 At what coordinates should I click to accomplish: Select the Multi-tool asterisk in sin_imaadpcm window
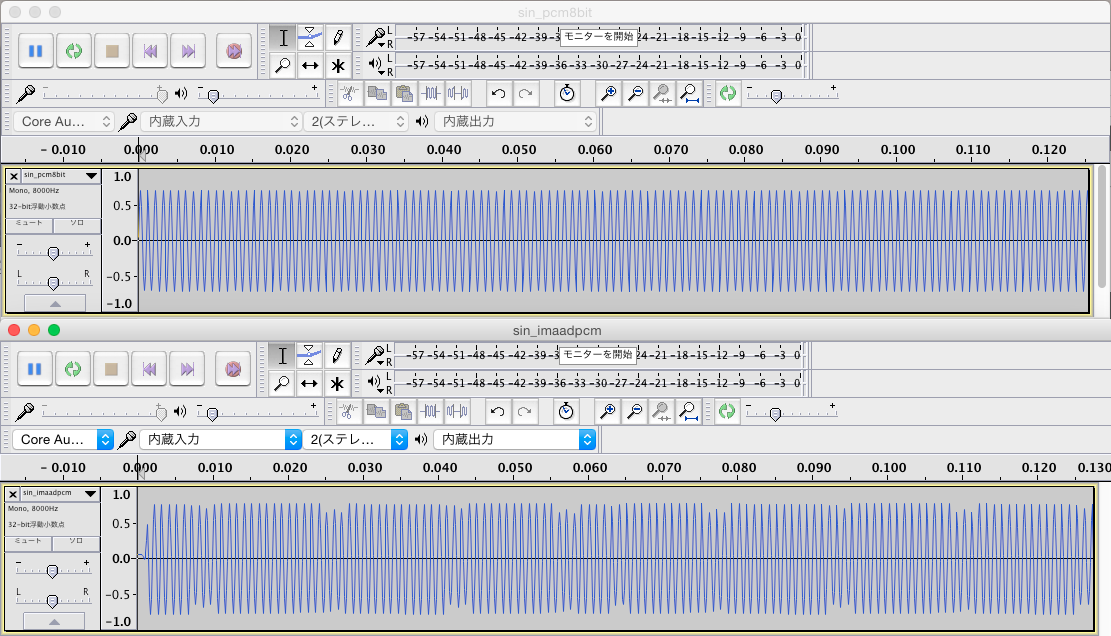pos(337,384)
